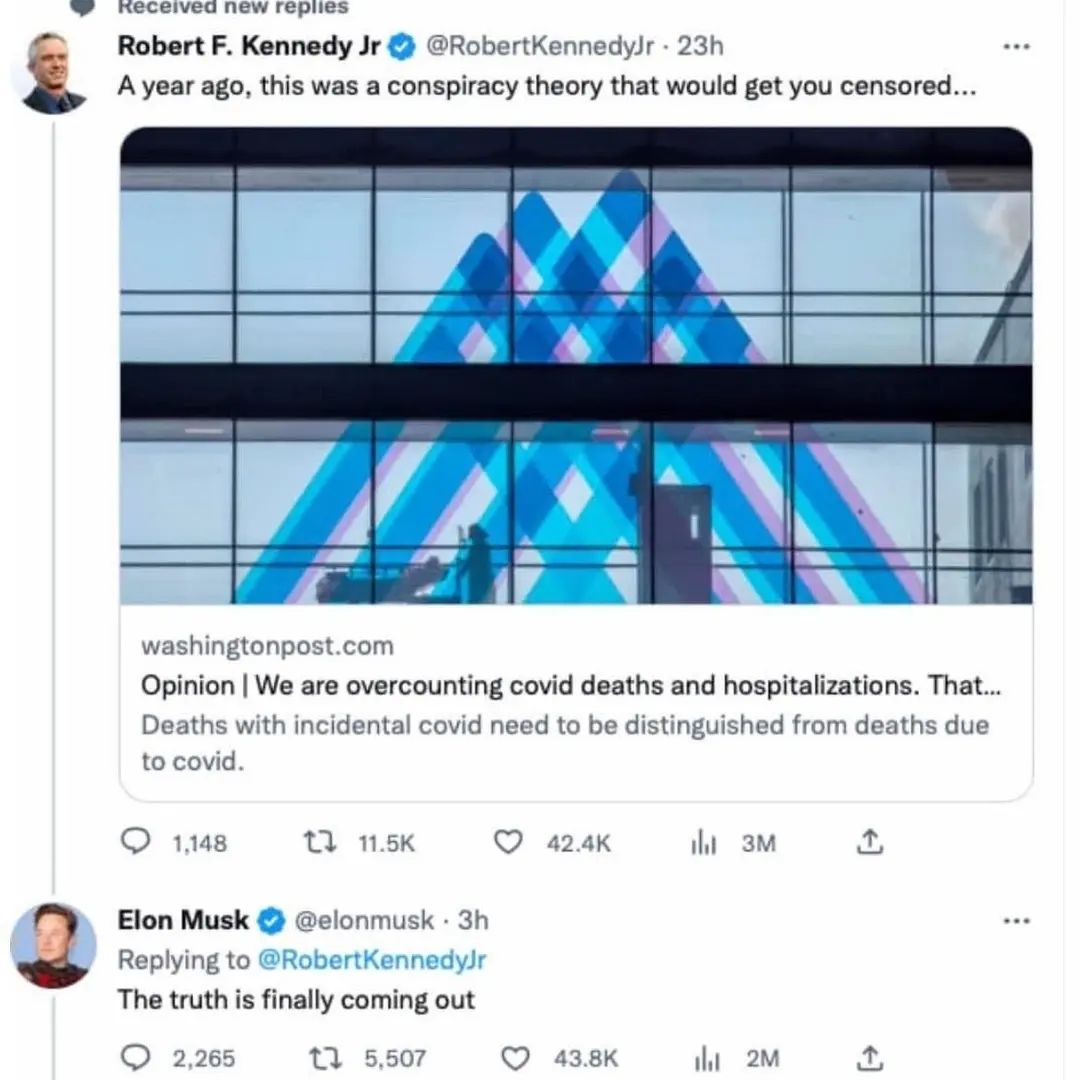Click the Elon Musk display name
1080x1080 pixels.
(183, 920)
